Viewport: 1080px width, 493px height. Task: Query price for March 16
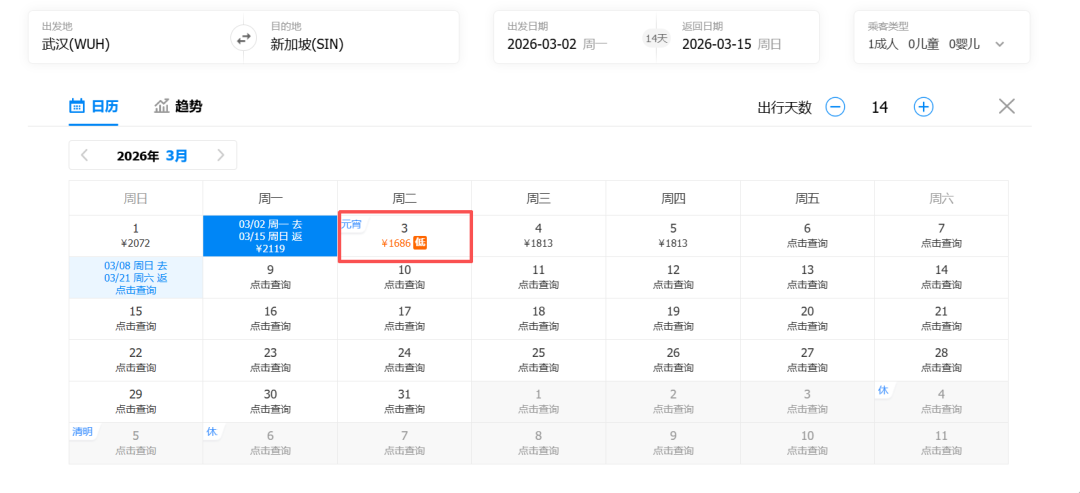pos(270,319)
